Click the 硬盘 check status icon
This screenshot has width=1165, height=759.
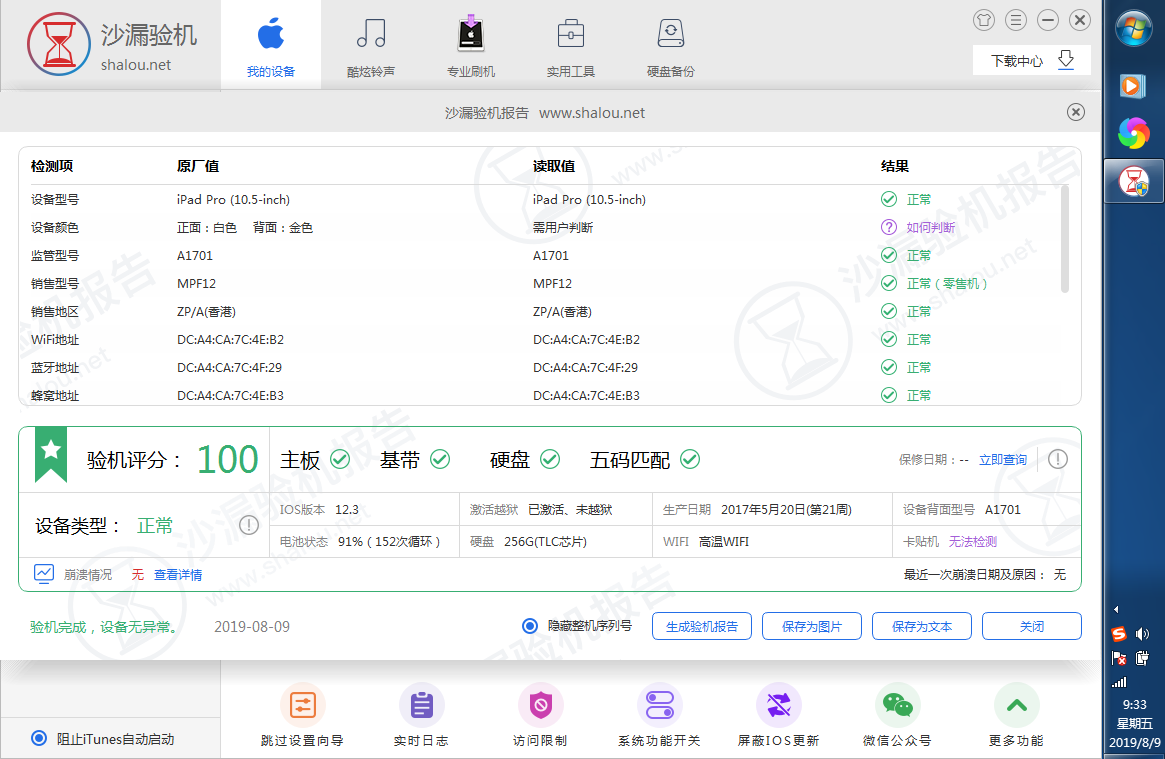(550, 460)
